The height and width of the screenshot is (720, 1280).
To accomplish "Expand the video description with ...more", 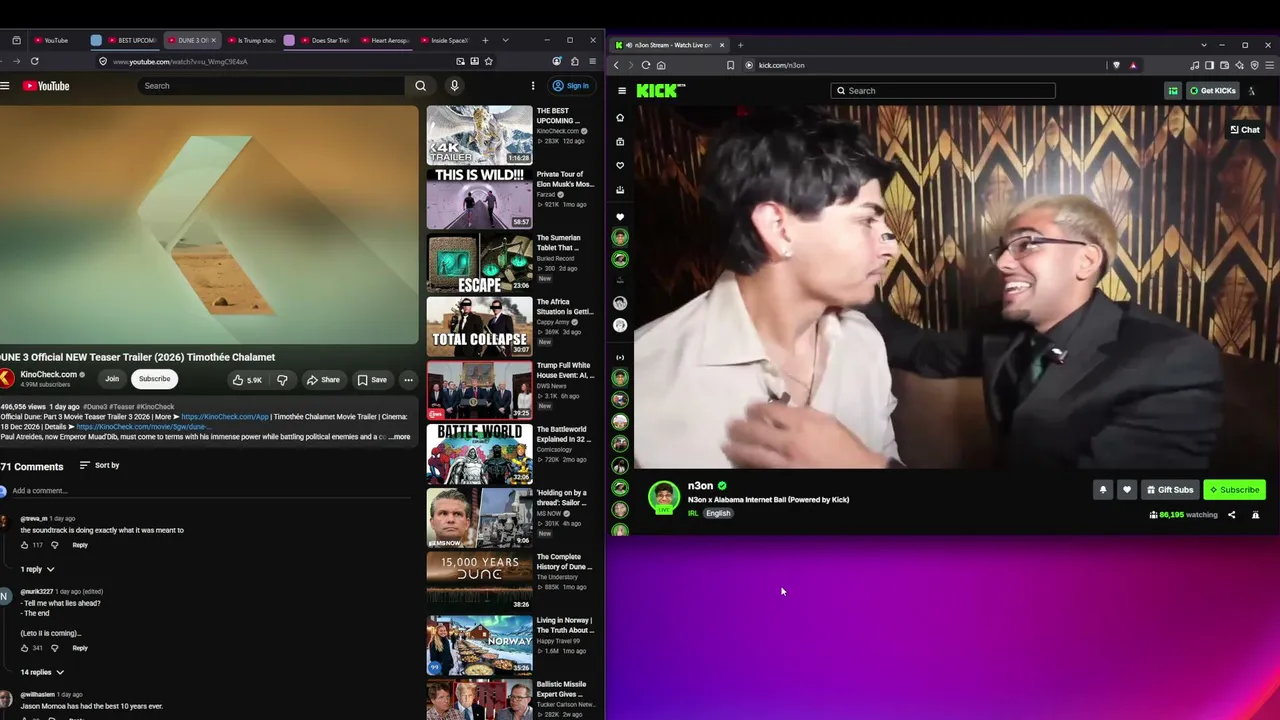I will (398, 437).
